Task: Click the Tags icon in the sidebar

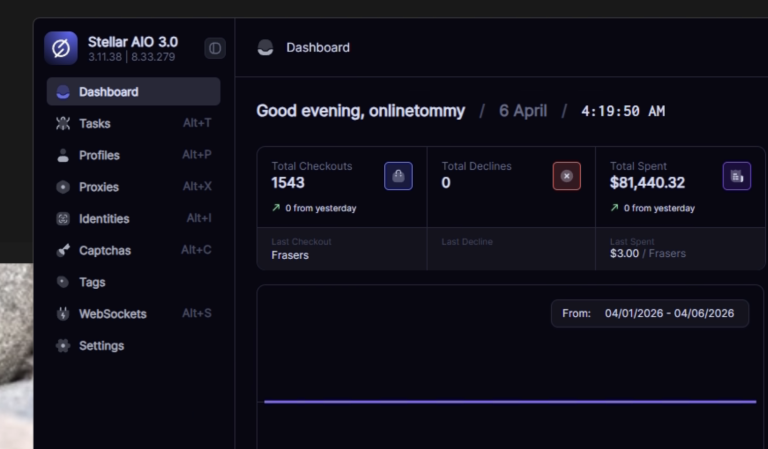Action: click(63, 282)
